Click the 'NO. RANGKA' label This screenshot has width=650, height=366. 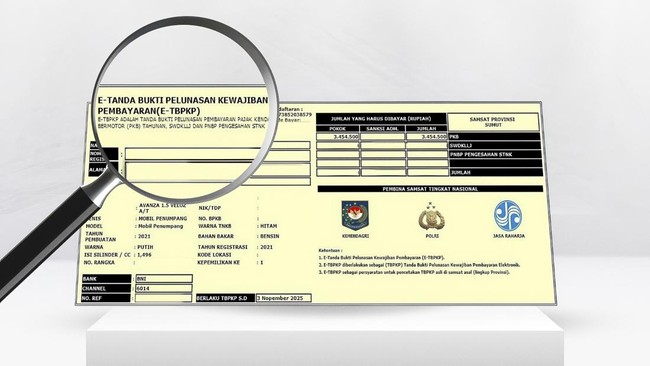(x=99, y=263)
